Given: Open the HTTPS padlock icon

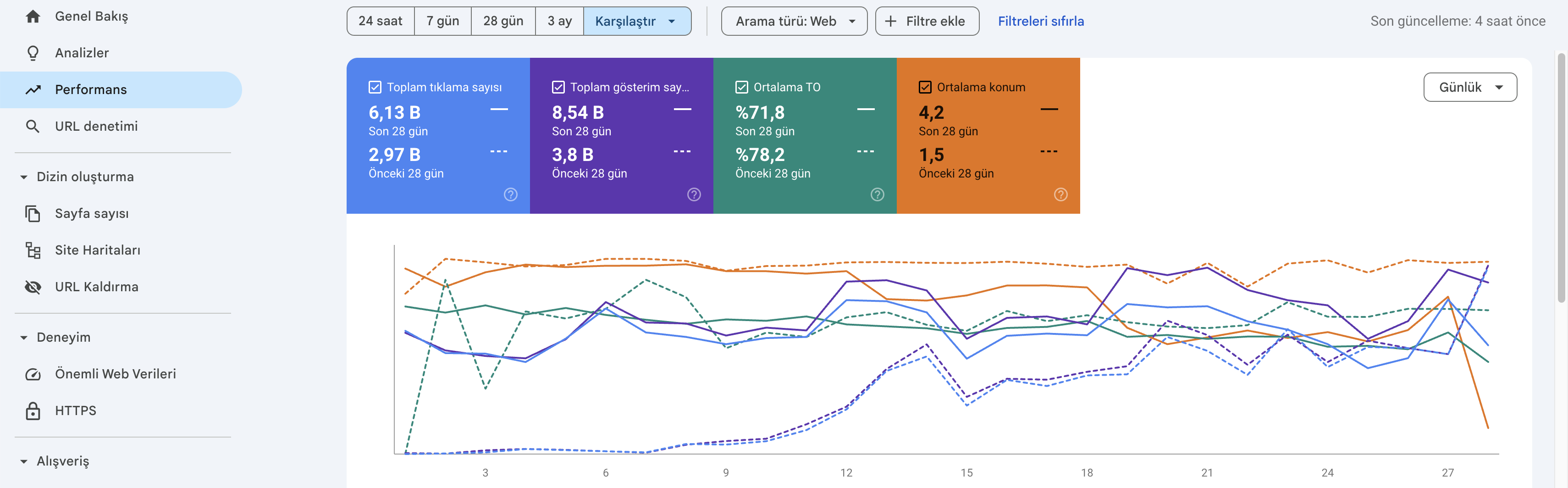Looking at the screenshot, I should (x=33, y=410).
